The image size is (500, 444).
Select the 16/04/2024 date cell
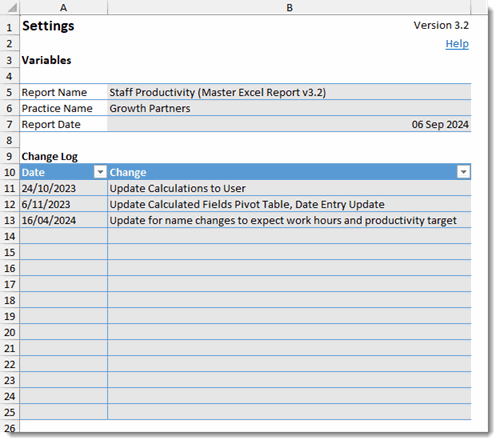[63, 220]
